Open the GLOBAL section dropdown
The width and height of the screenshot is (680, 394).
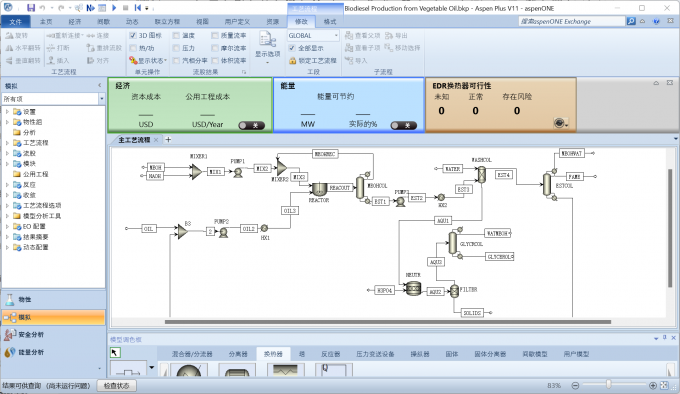click(336, 36)
